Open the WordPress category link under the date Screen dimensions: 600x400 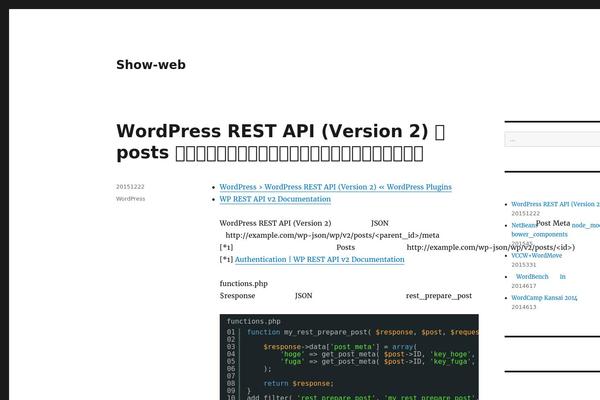130,199
